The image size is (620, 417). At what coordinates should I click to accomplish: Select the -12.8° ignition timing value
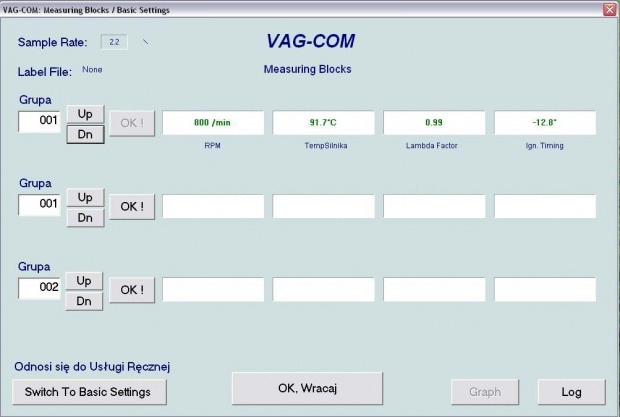click(x=545, y=123)
